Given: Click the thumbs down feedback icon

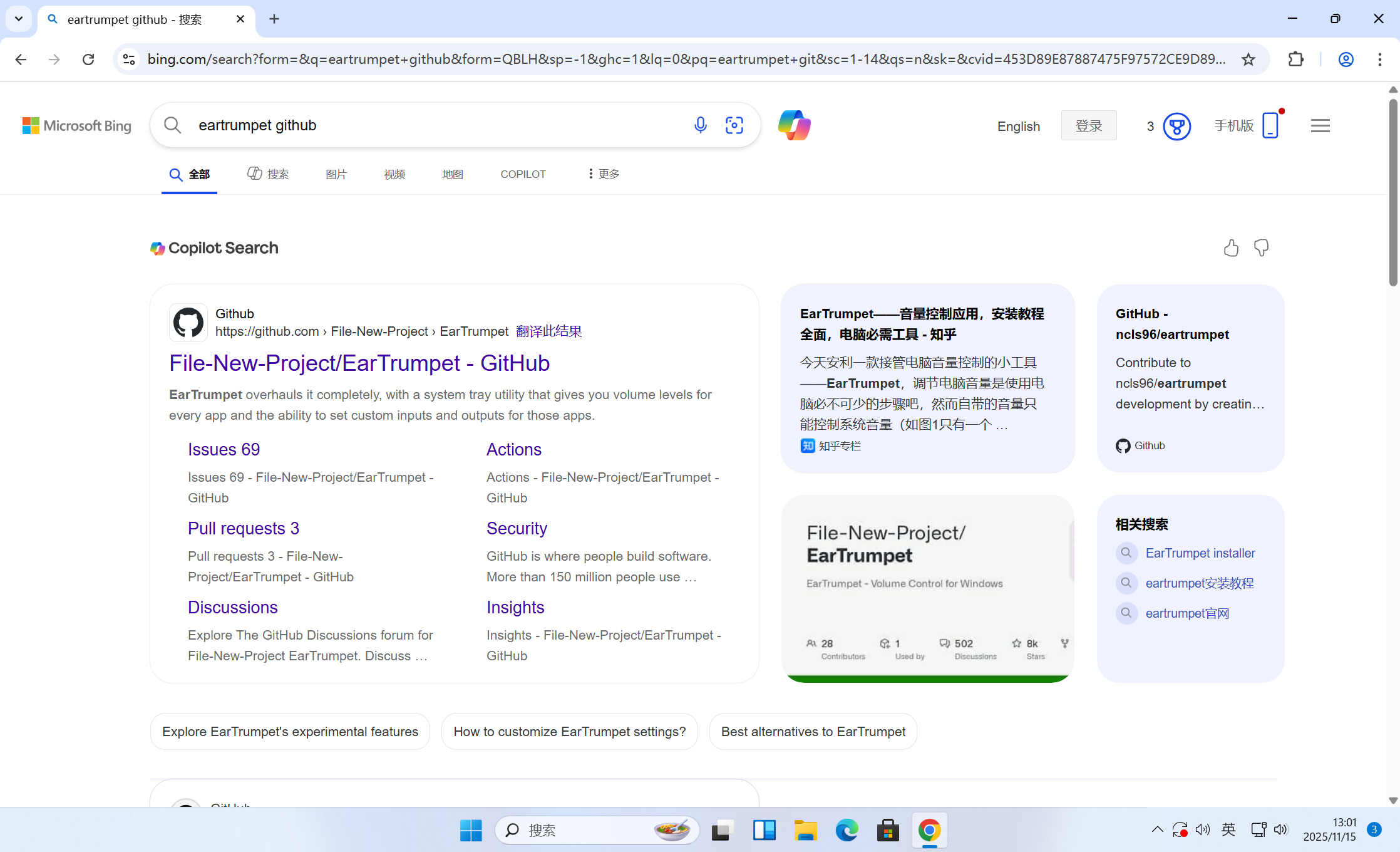Looking at the screenshot, I should (x=1261, y=248).
